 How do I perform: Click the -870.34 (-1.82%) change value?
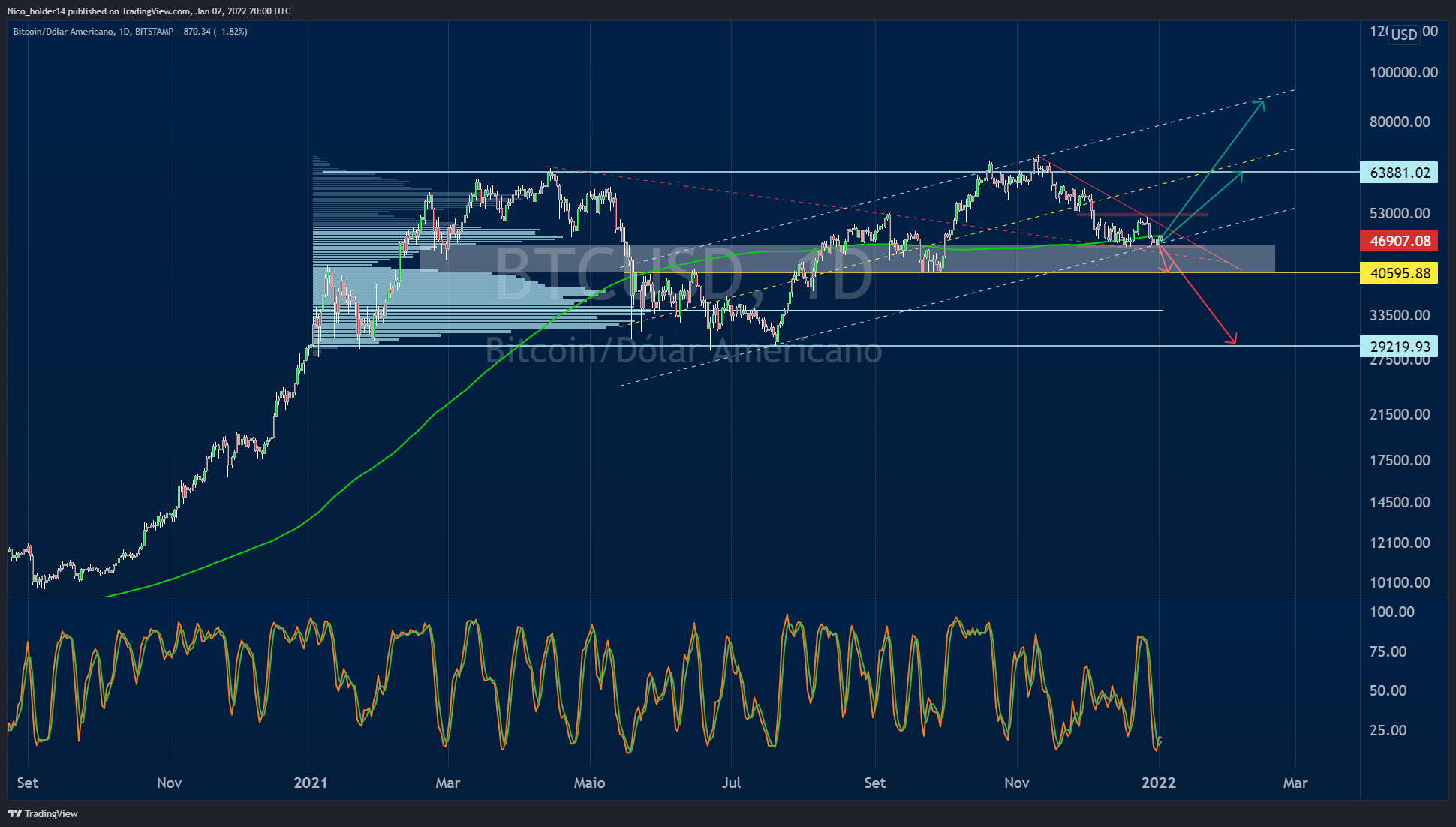(x=213, y=32)
